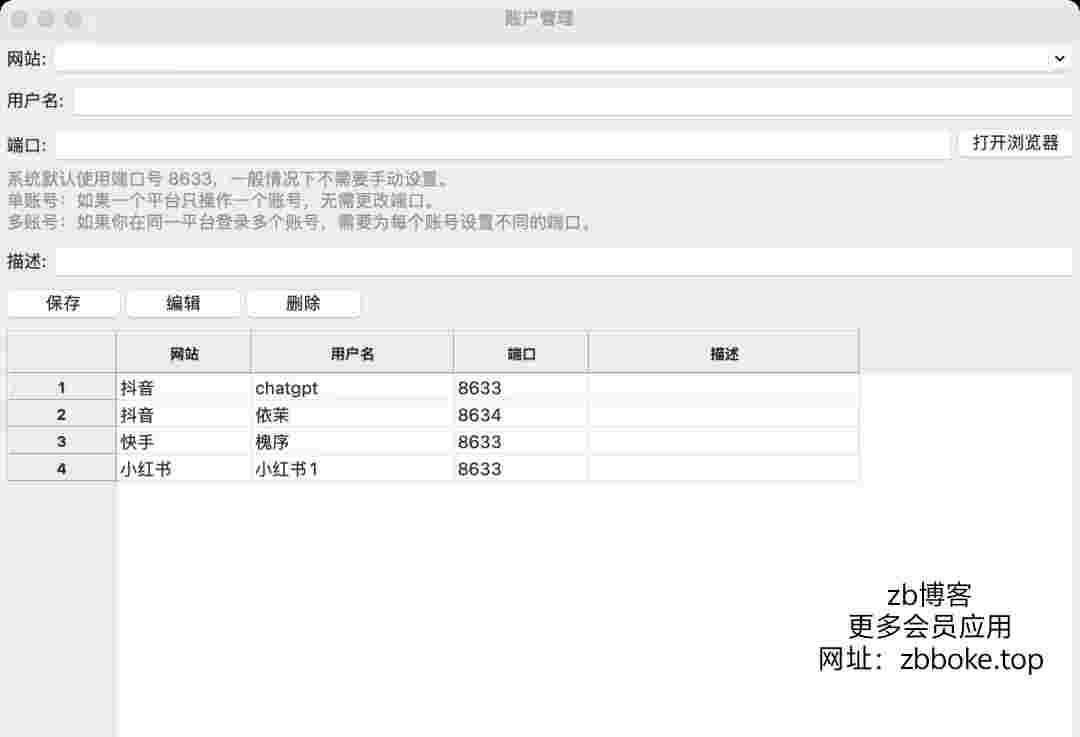Select the empty 描述 cell in row 2
This screenshot has width=1080, height=737.
(x=724, y=415)
